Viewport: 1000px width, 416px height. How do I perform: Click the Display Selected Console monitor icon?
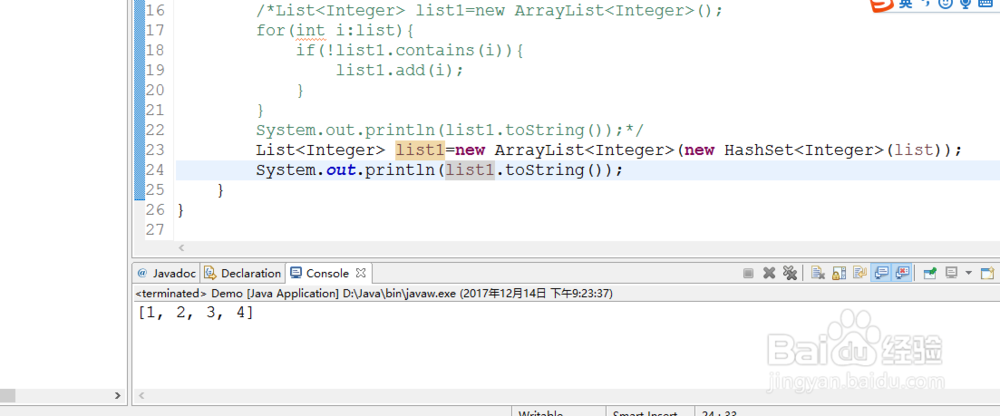pyautogui.click(x=951, y=272)
